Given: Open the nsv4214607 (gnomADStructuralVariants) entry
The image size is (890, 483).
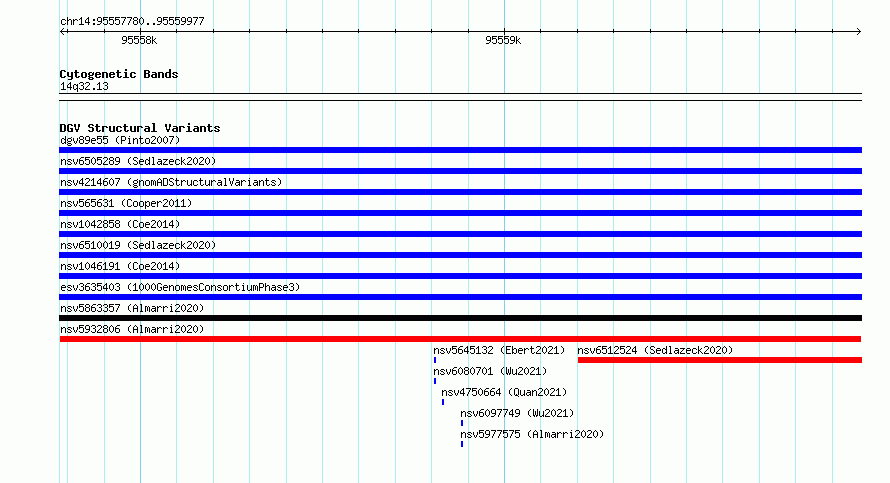Looking at the screenshot, I should click(171, 182).
